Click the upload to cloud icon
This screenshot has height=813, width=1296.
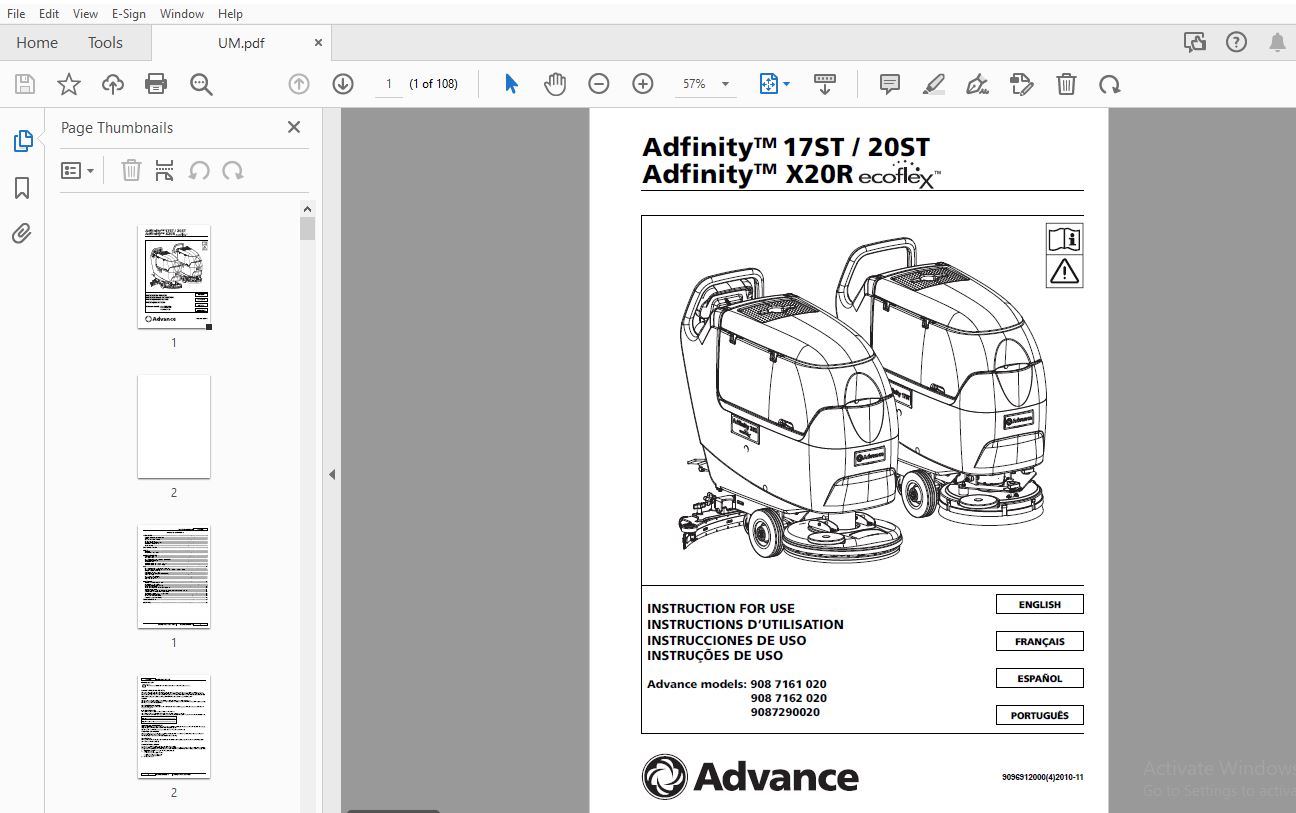[113, 84]
